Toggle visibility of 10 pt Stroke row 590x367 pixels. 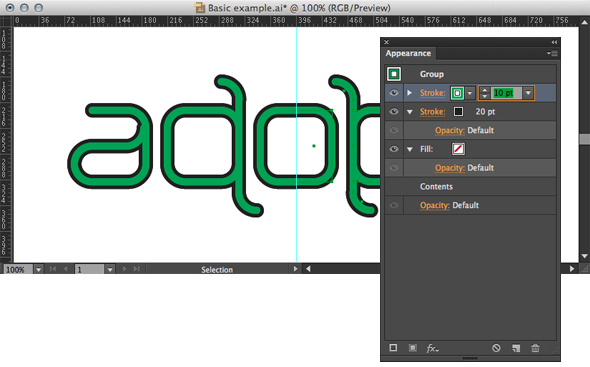coord(394,93)
